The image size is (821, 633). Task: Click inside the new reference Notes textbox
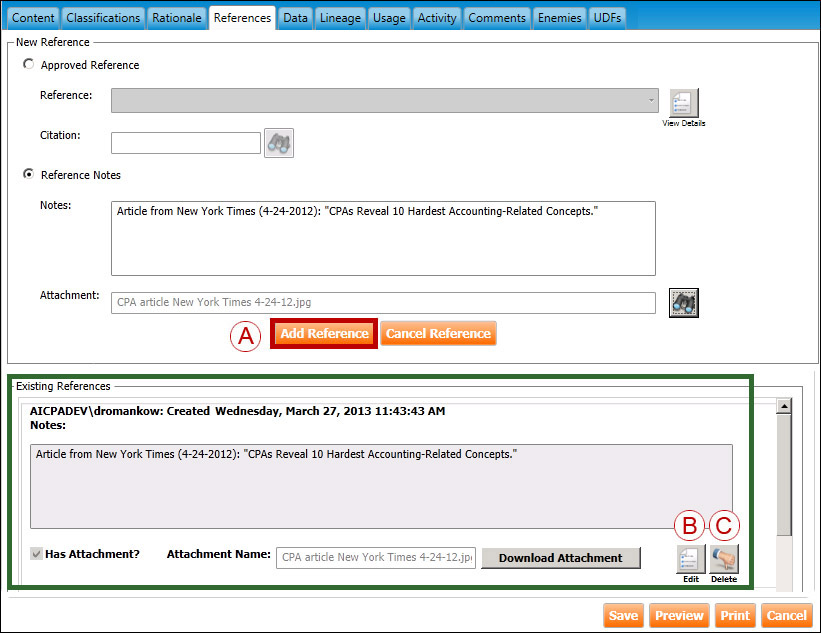click(383, 238)
